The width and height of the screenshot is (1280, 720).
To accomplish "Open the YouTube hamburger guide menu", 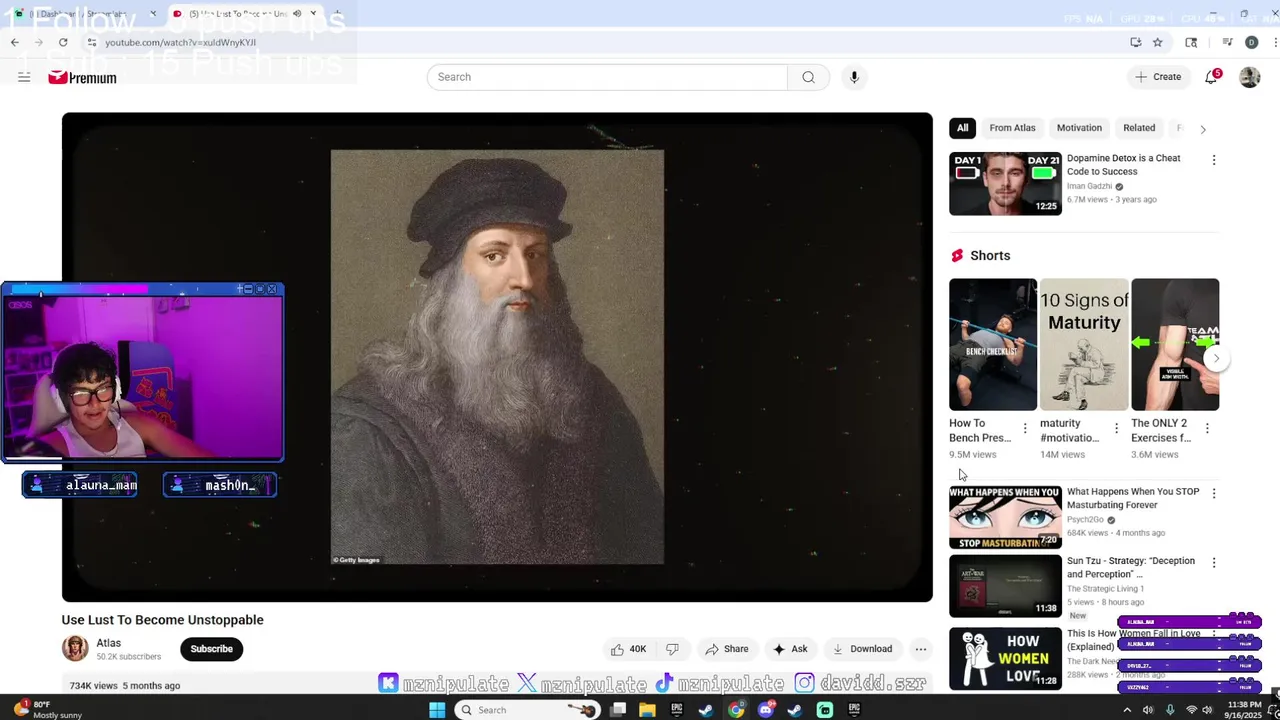I will [x=24, y=77].
